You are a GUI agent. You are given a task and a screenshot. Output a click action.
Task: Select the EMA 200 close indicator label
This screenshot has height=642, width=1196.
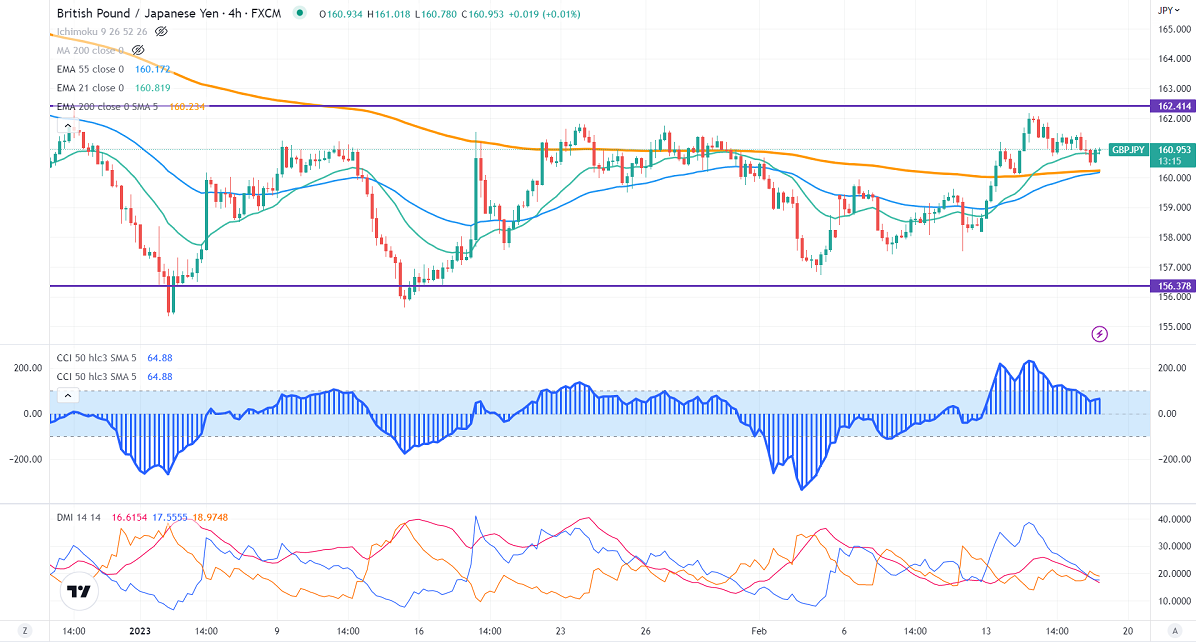tap(110, 106)
